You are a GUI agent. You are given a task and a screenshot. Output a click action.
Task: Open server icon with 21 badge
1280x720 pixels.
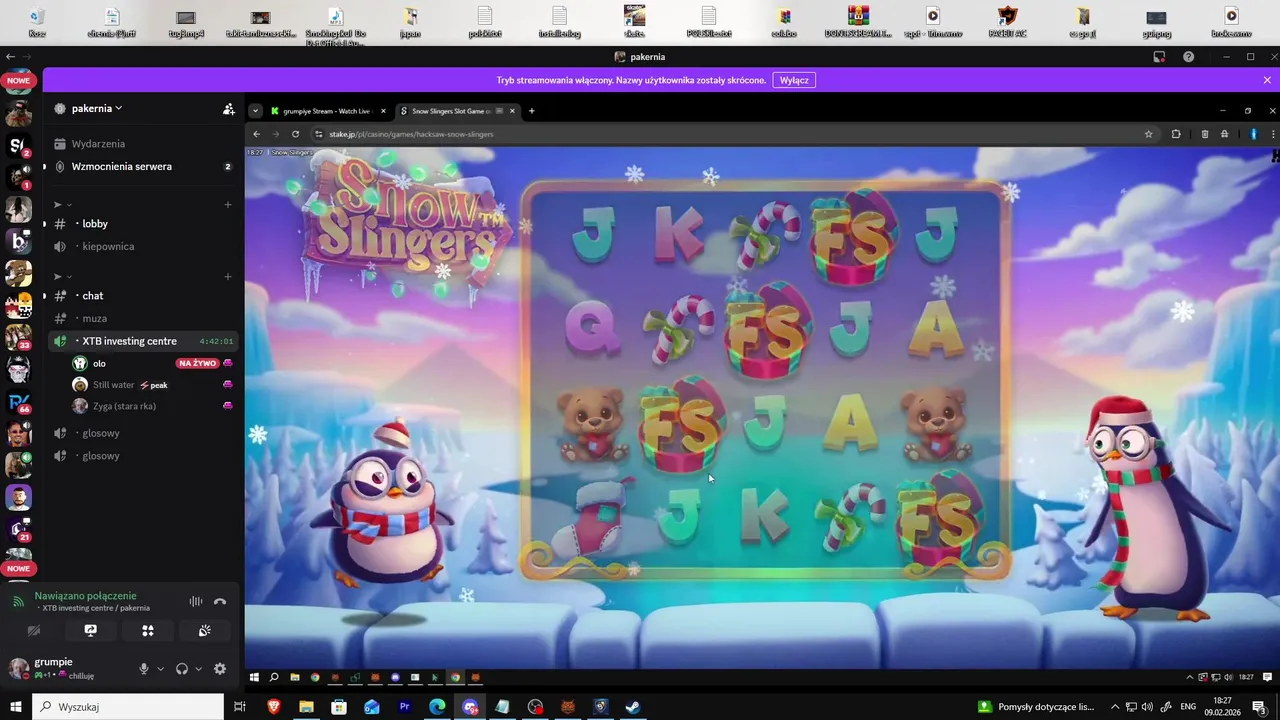(19, 529)
